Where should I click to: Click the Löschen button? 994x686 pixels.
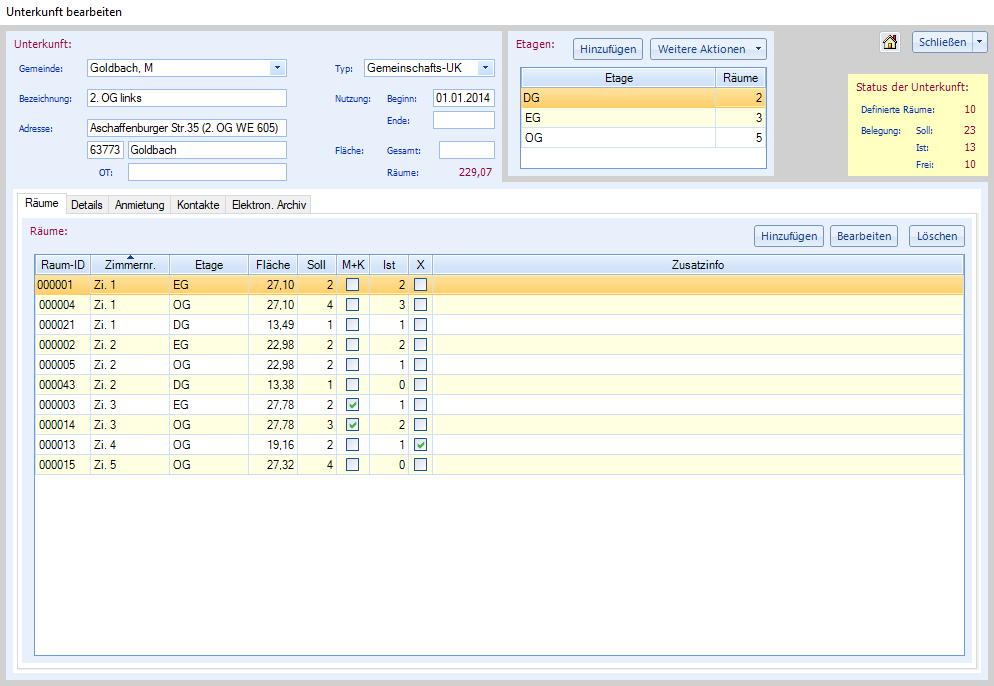pyautogui.click(x=937, y=236)
